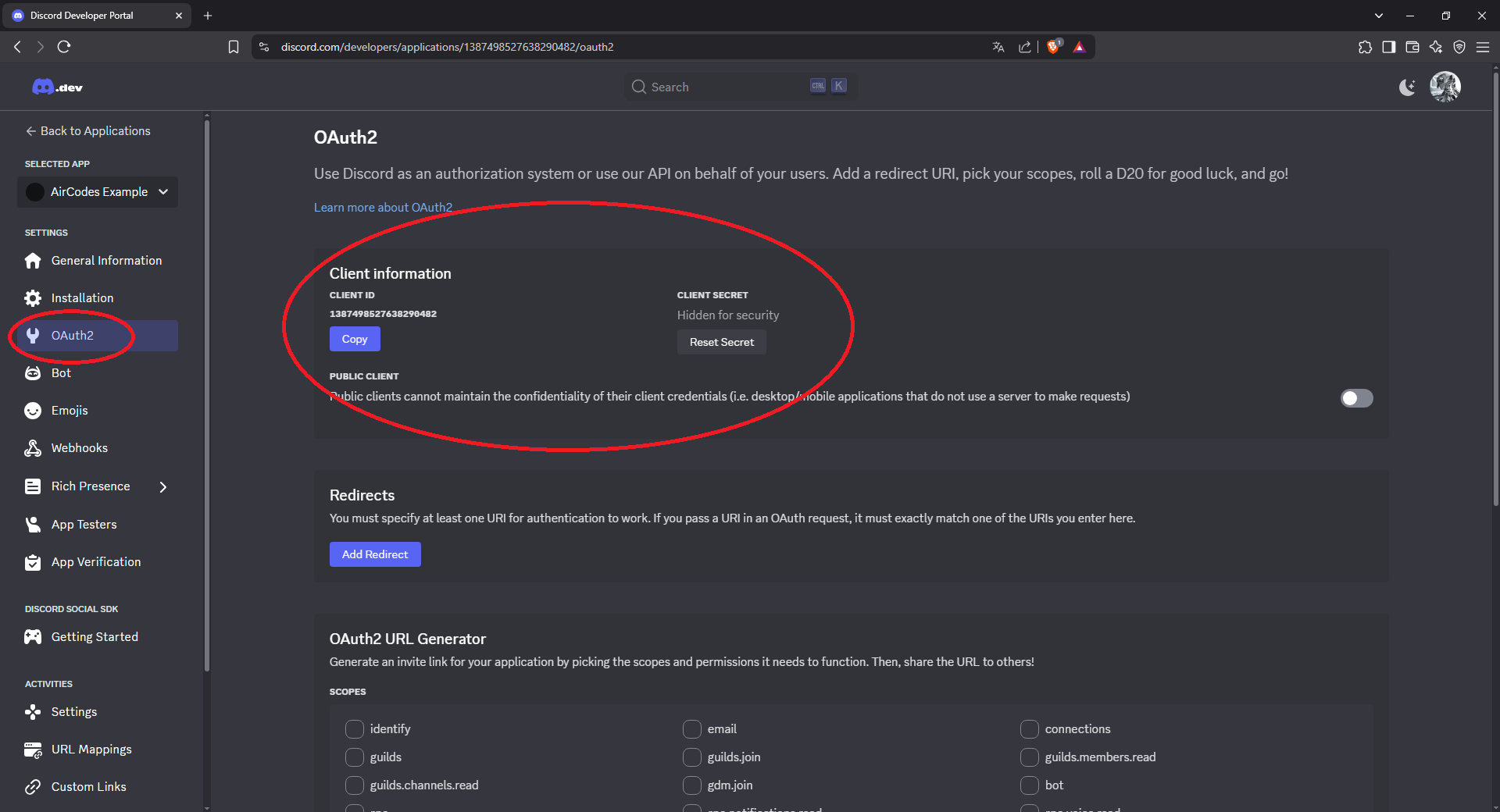
Task: Select OAuth2 in the sidebar
Action: [98, 336]
